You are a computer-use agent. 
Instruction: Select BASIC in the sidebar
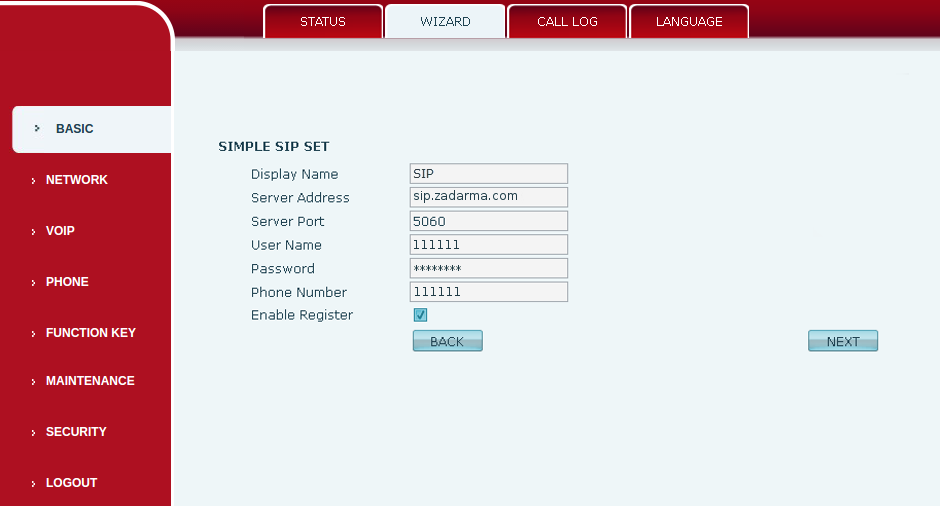point(75,129)
